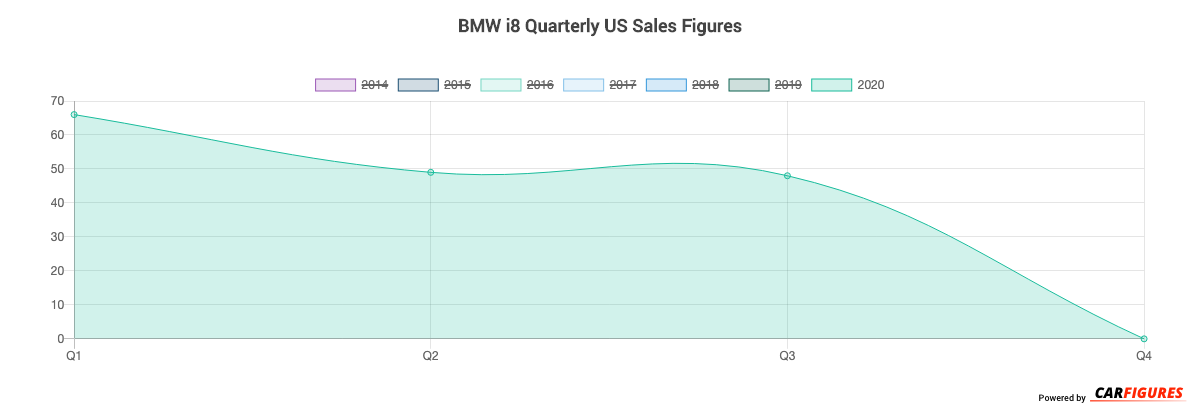Enable the 2019 series text label
This screenshot has height=414, width=1200.
click(x=788, y=85)
